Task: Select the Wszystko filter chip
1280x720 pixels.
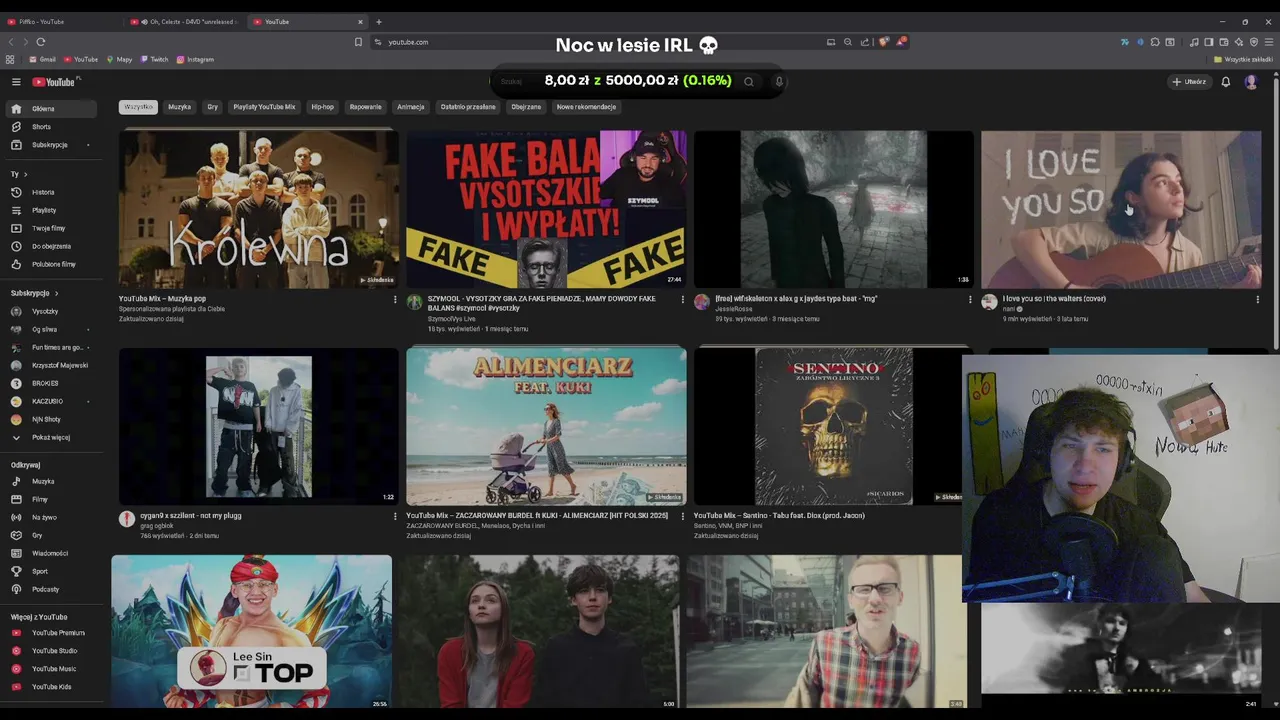Action: (138, 107)
